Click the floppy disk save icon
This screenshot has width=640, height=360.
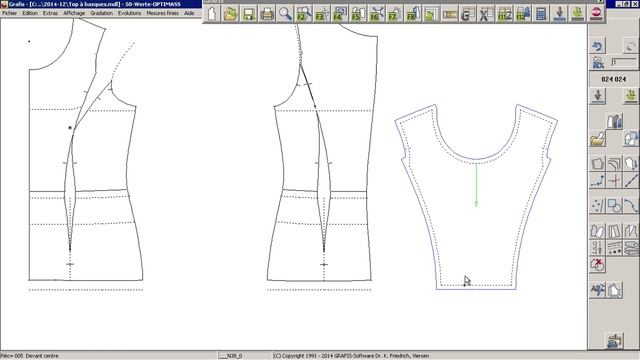(249, 14)
